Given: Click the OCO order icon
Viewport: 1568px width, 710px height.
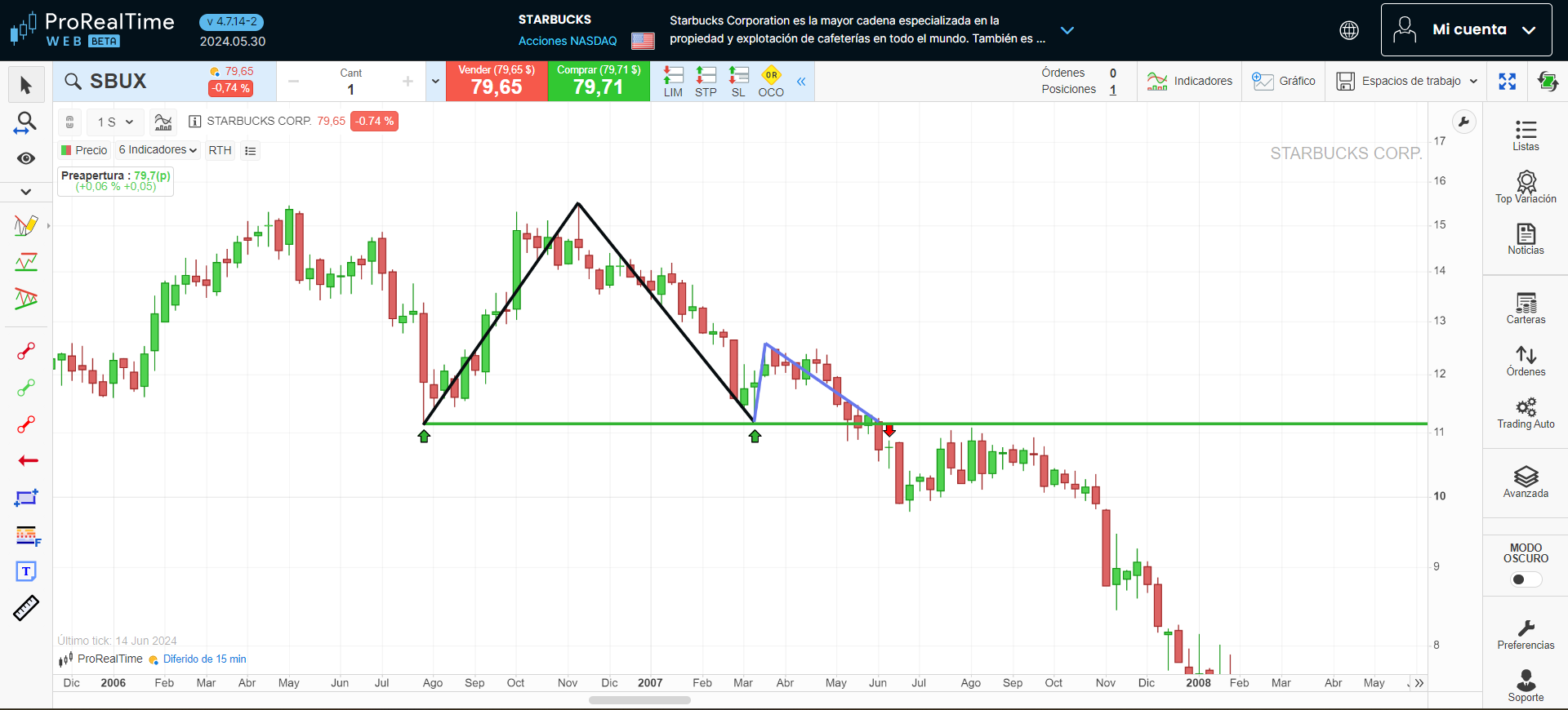Looking at the screenshot, I should pyautogui.click(x=771, y=82).
